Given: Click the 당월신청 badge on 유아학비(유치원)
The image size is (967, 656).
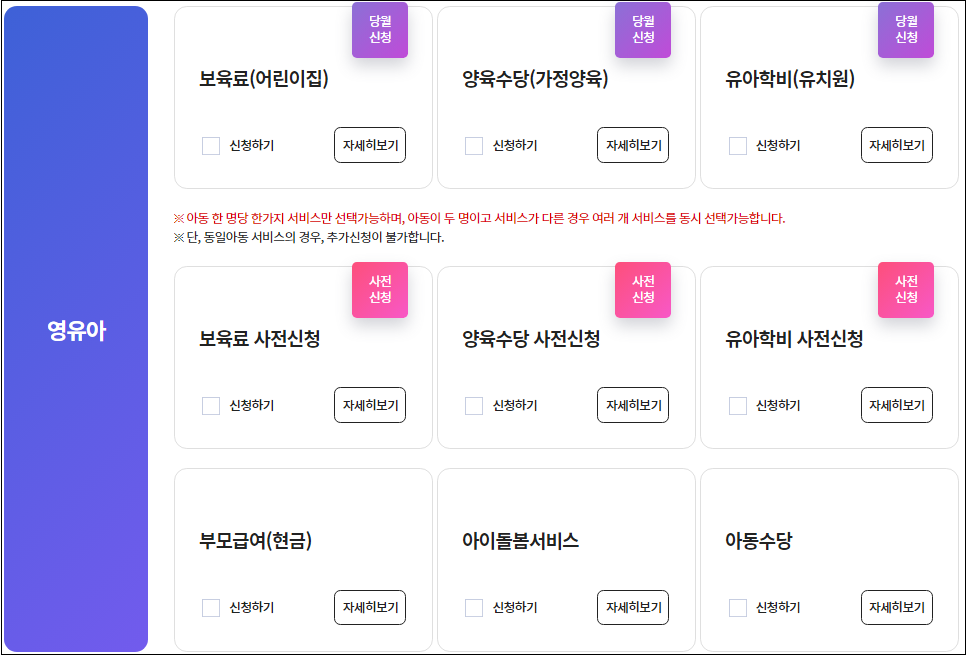Looking at the screenshot, I should 905,32.
